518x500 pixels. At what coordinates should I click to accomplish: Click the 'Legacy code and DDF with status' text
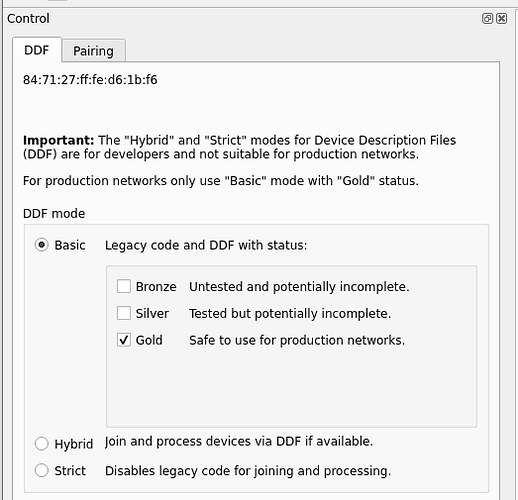click(x=206, y=245)
